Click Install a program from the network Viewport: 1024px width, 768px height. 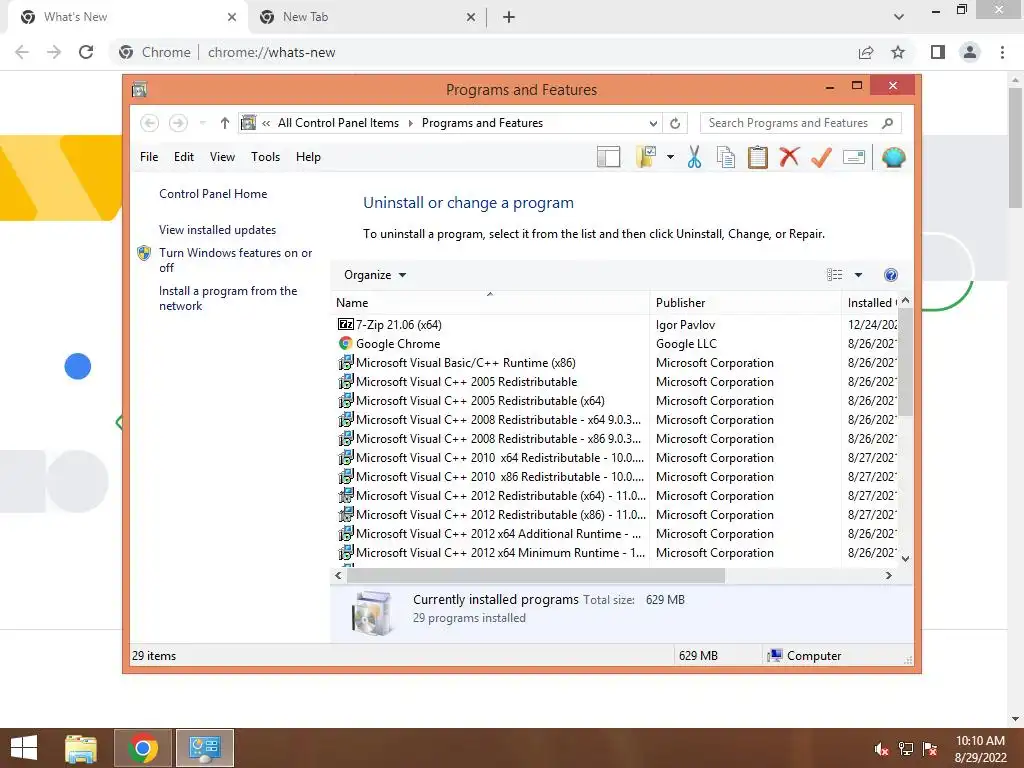pos(228,298)
